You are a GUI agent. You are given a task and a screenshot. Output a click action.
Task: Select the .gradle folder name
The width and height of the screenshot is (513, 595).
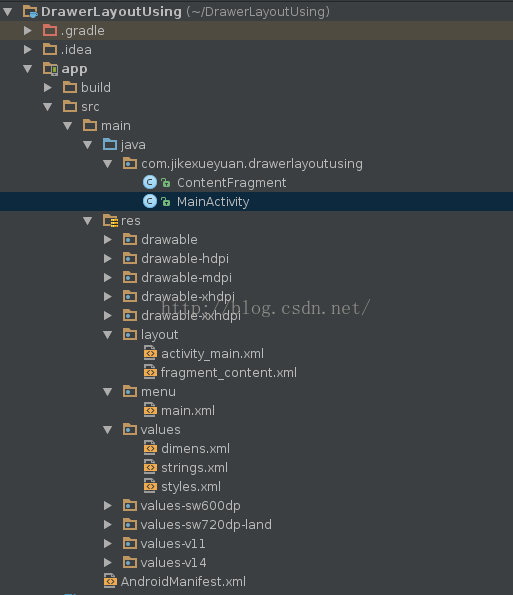[82, 31]
